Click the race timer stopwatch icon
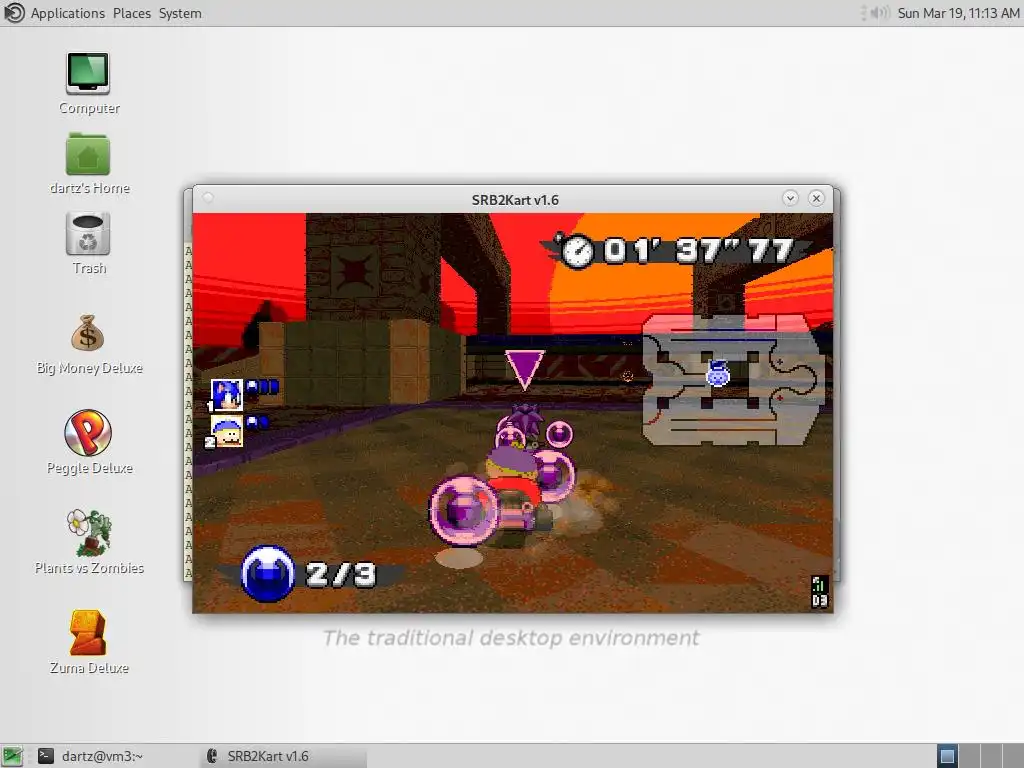1024x768 pixels. pyautogui.click(x=577, y=251)
